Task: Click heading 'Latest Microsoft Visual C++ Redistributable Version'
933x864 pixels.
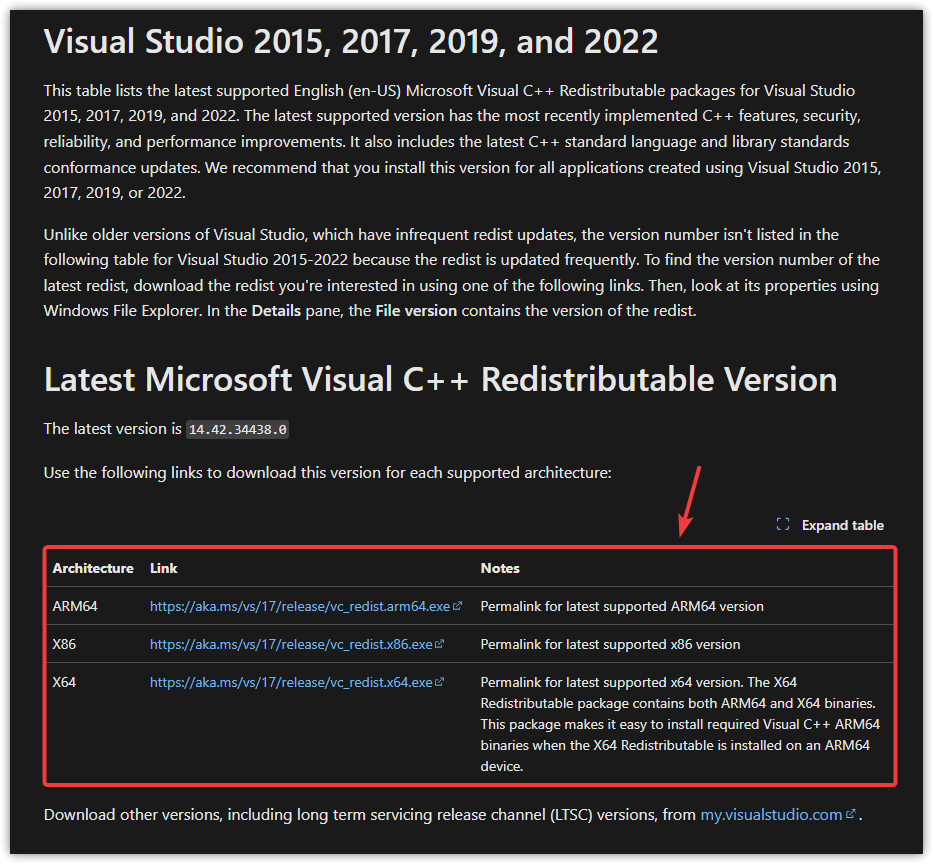Action: click(440, 380)
